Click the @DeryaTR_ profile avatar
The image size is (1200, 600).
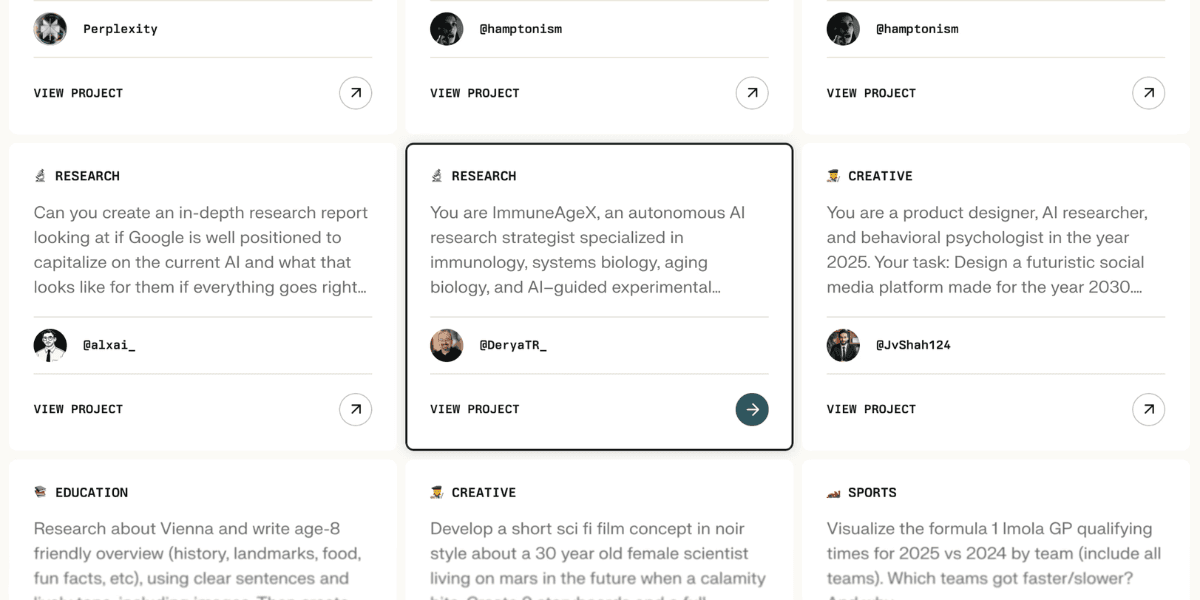click(446, 345)
